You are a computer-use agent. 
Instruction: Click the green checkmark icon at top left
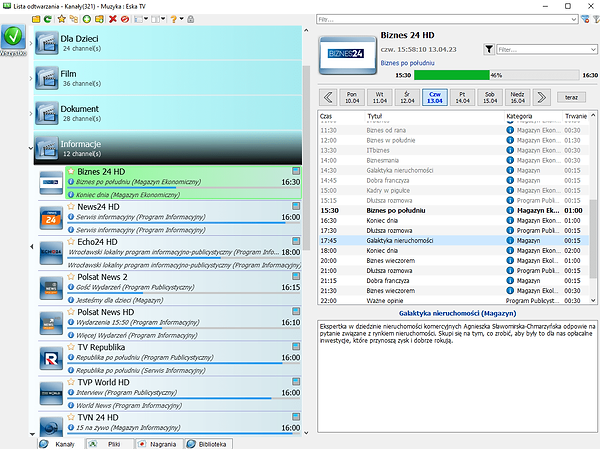click(x=13, y=37)
